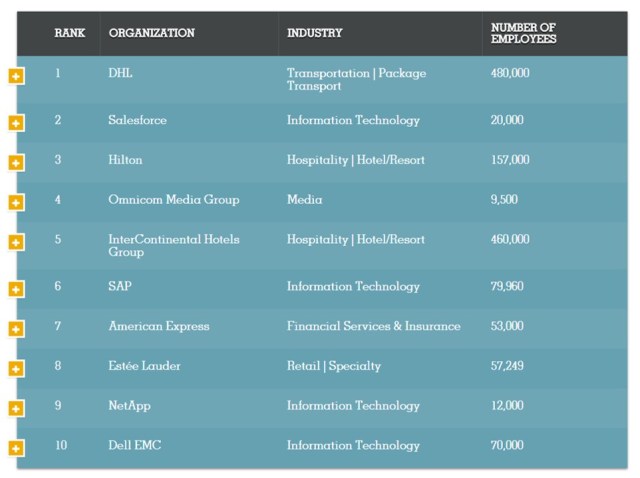Click the Organization column header

151,33
